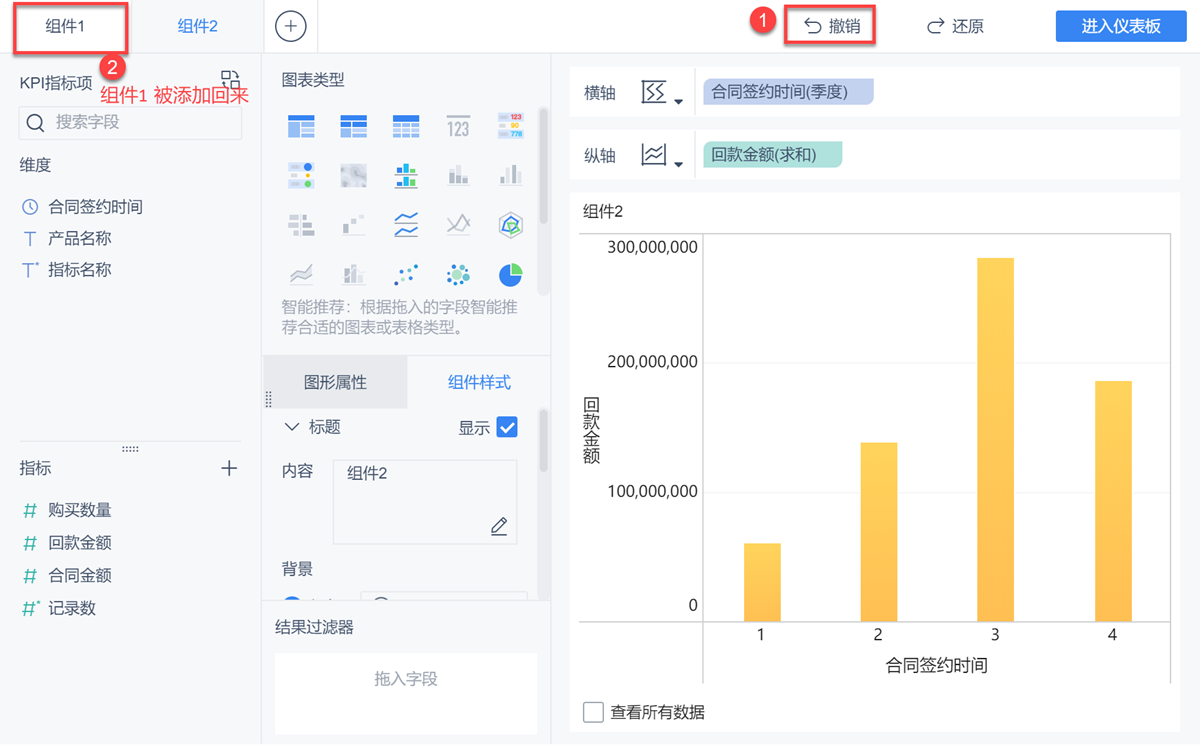1200x745 pixels.
Task: Select the pie chart type icon
Action: tap(510, 274)
